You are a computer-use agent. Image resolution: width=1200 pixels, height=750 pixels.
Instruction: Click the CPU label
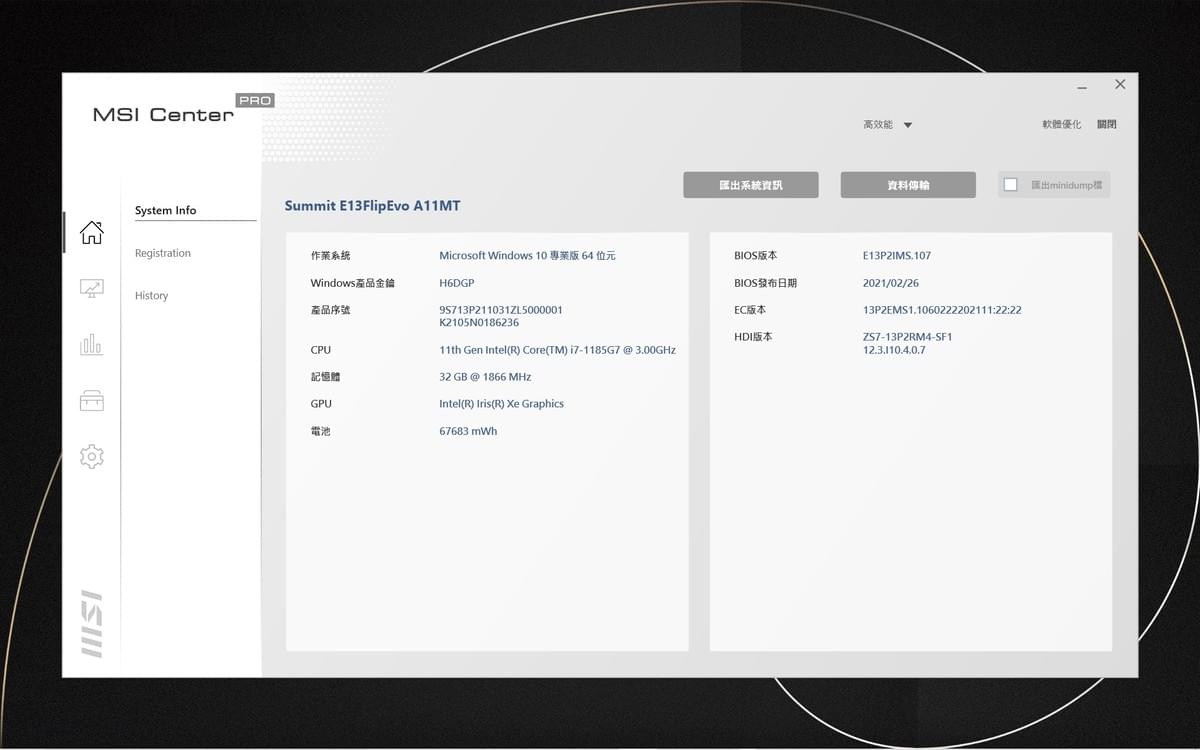click(x=320, y=350)
